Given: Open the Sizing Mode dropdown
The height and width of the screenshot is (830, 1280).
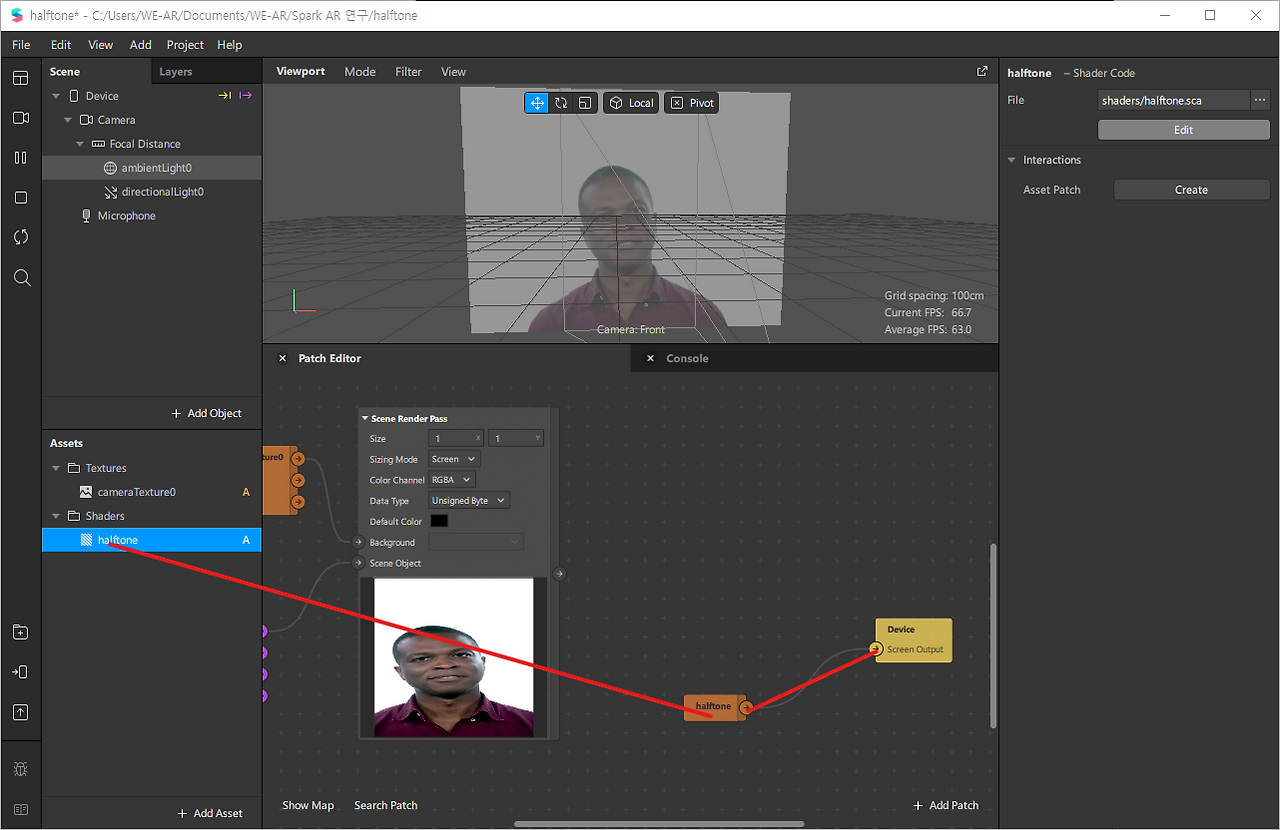Looking at the screenshot, I should pos(454,459).
